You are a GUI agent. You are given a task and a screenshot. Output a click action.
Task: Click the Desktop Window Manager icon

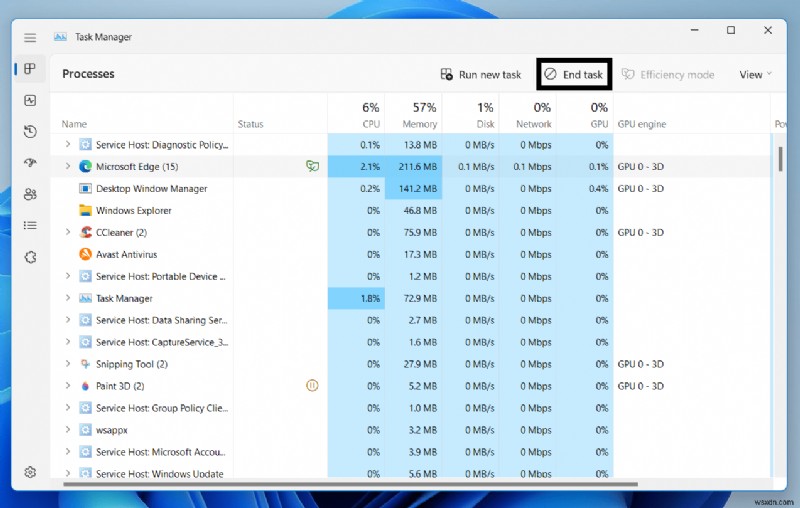click(85, 188)
